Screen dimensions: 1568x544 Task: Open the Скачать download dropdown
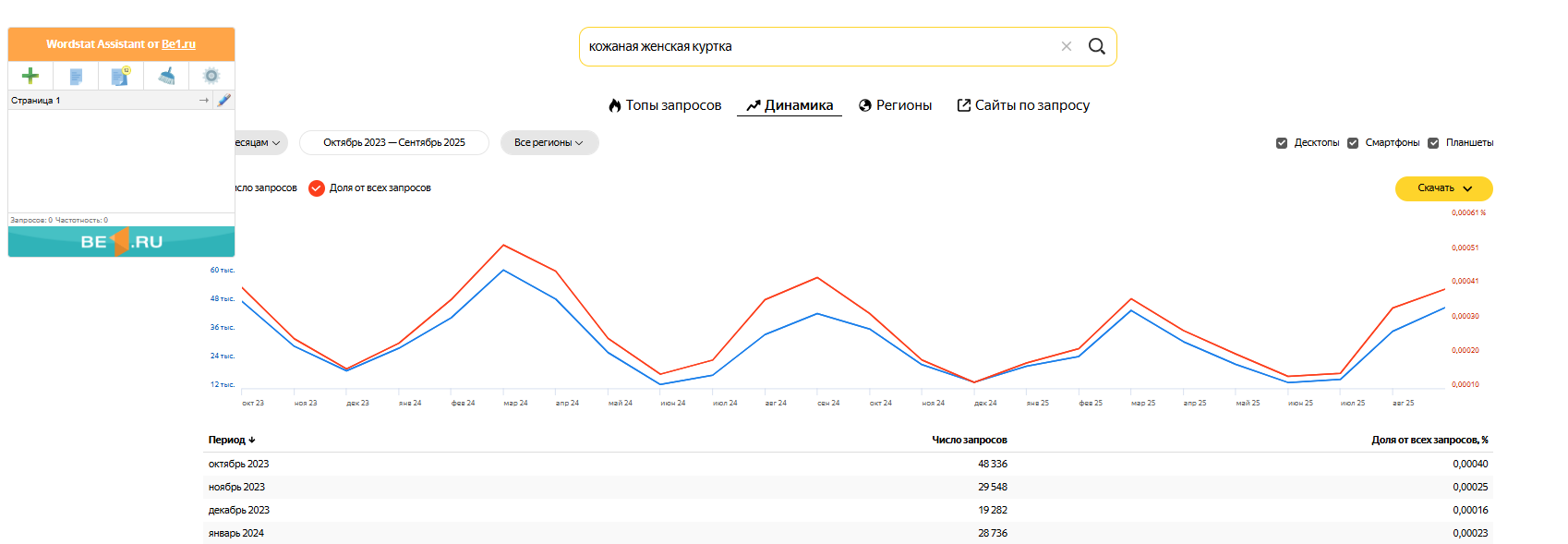(x=1443, y=188)
